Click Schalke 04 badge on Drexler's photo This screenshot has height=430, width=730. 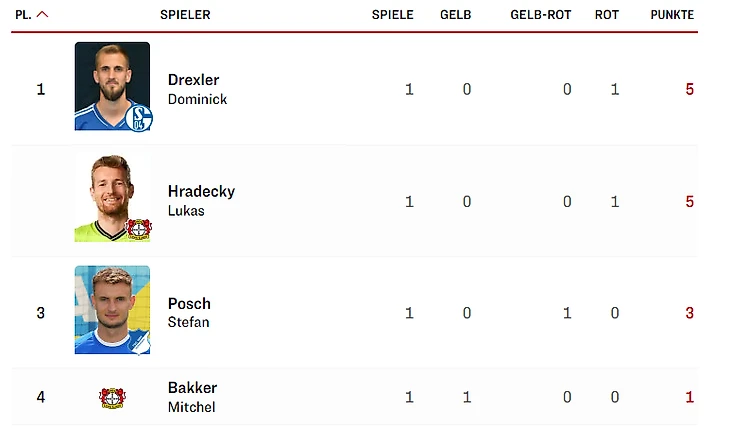(139, 118)
